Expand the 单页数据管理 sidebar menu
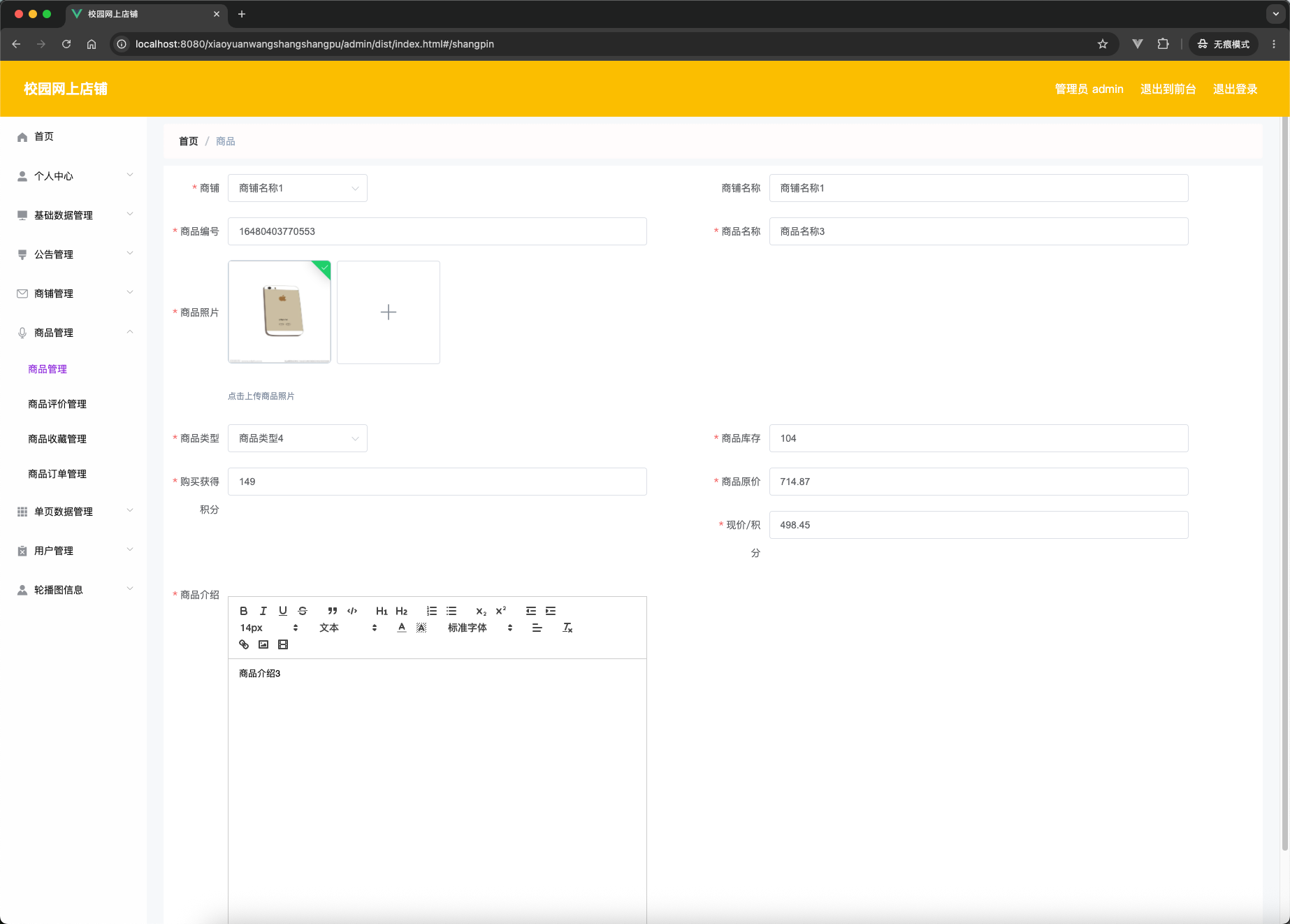This screenshot has width=1290, height=924. pyautogui.click(x=73, y=512)
